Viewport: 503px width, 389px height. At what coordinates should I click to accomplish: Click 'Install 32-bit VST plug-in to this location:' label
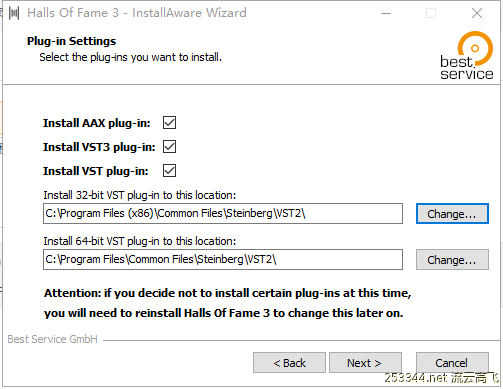click(x=140, y=195)
